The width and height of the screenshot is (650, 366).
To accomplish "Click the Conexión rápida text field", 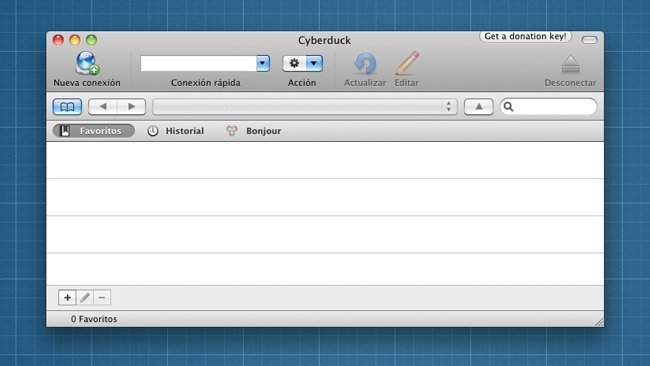I will (x=198, y=63).
